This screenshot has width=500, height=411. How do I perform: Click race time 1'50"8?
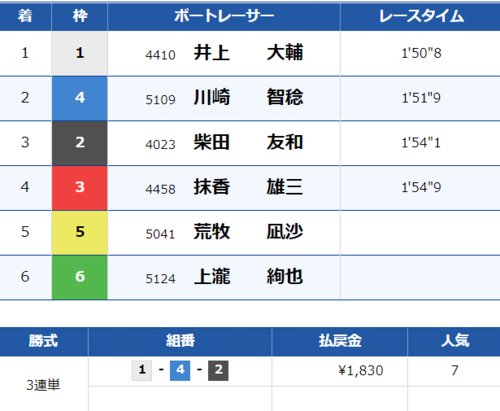[421, 53]
